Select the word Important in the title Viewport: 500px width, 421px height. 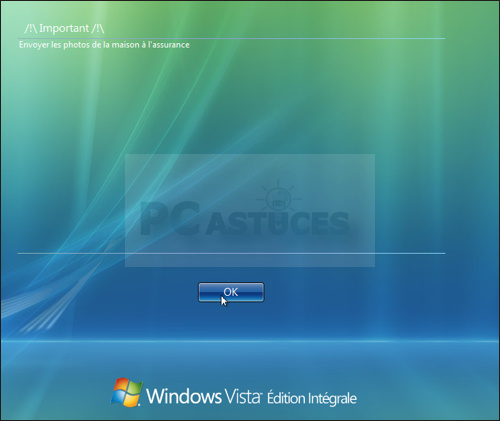click(x=64, y=29)
